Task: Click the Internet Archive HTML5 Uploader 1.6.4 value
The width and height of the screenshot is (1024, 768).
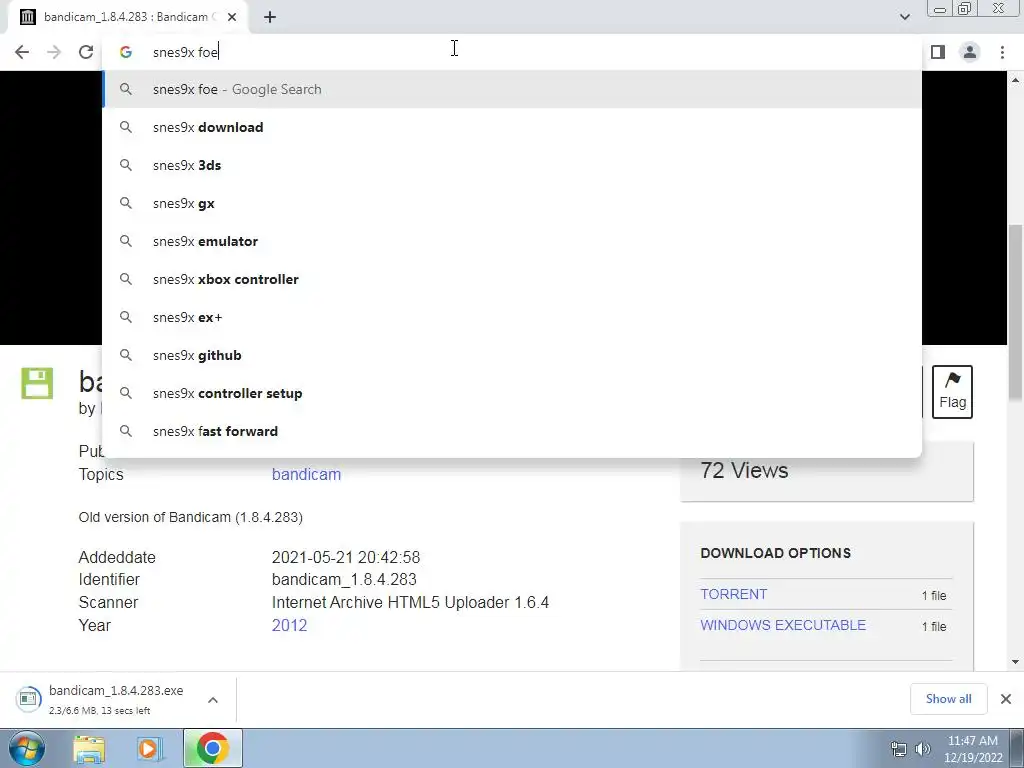Action: (x=410, y=602)
